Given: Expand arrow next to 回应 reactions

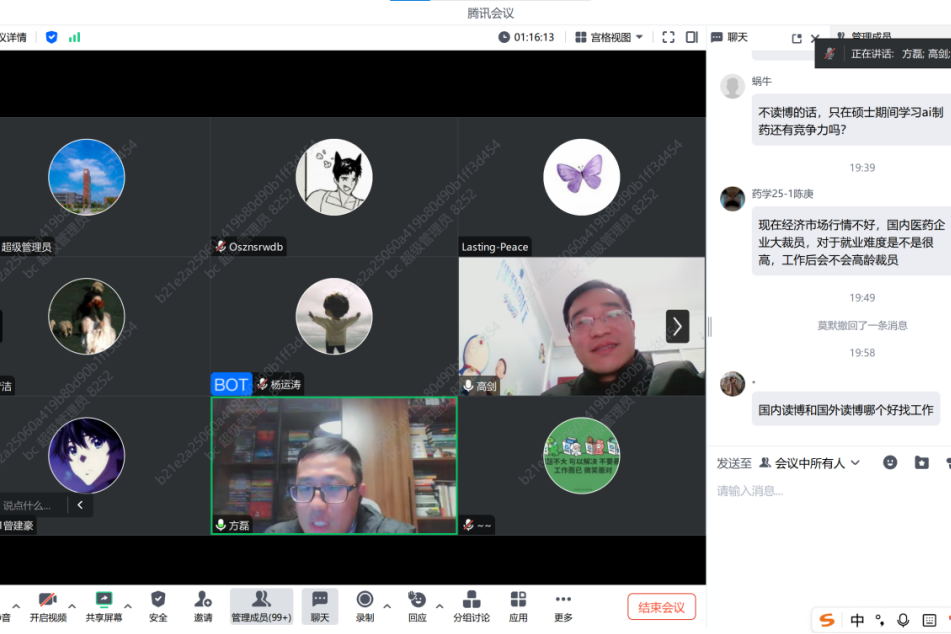Looking at the screenshot, I should tap(440, 606).
